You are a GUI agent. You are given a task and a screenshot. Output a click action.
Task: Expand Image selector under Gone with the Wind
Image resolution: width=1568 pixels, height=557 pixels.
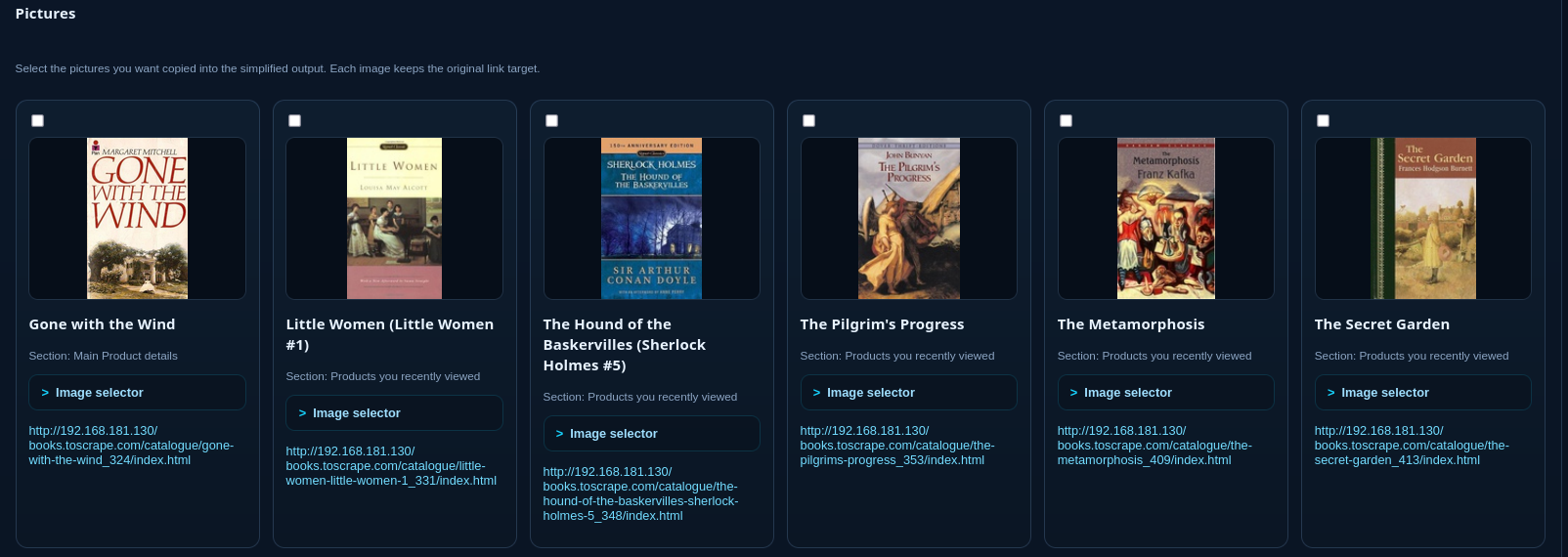(137, 393)
